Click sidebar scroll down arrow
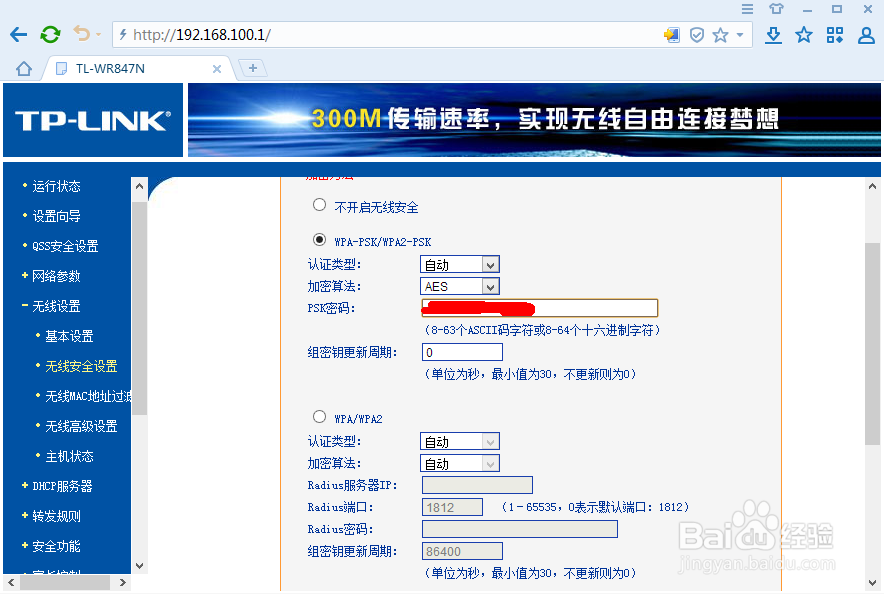 point(139,565)
